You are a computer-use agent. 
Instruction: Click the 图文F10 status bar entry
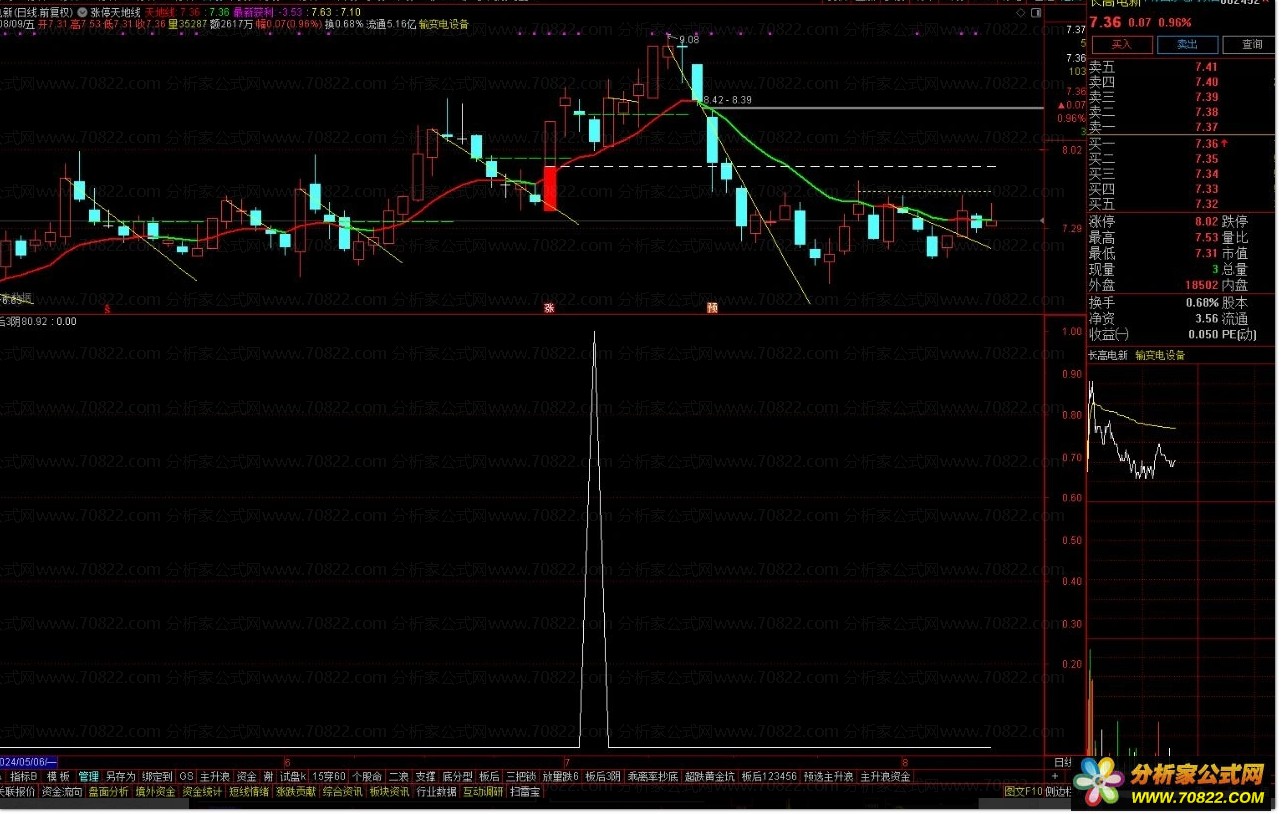pos(1023,791)
